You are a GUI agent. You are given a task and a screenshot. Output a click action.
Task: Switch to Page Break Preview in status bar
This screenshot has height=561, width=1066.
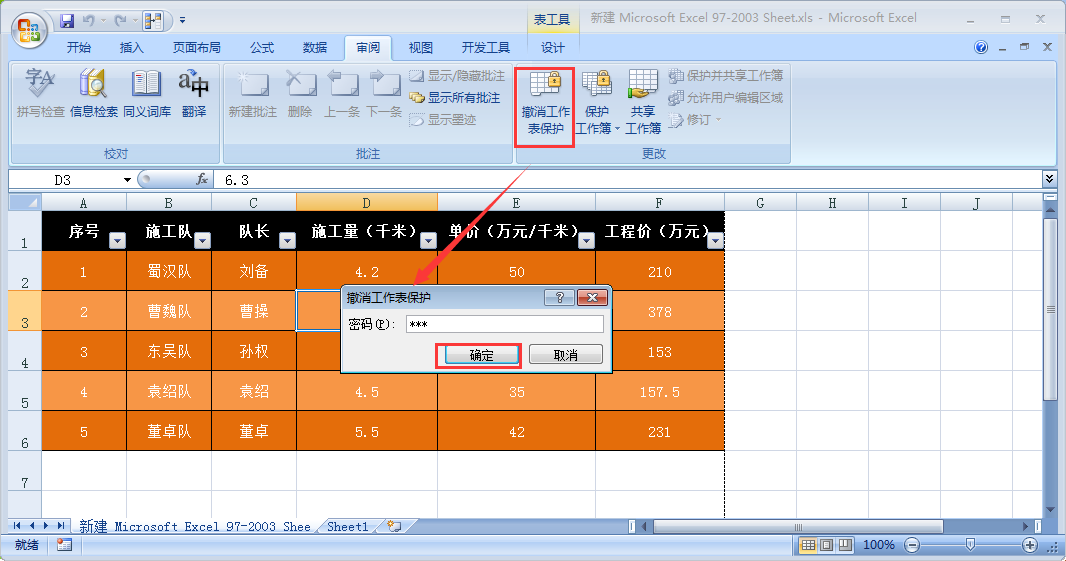[844, 545]
